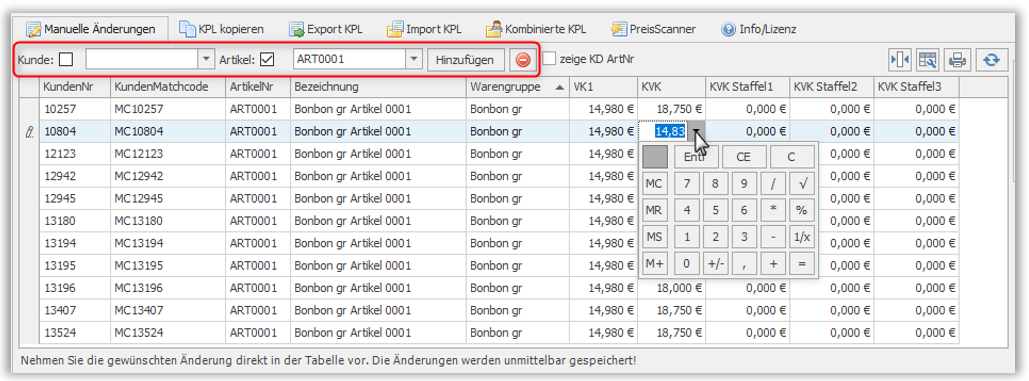Click calculator multiply button
Viewport: 1029px width, 381px height.
tap(773, 211)
